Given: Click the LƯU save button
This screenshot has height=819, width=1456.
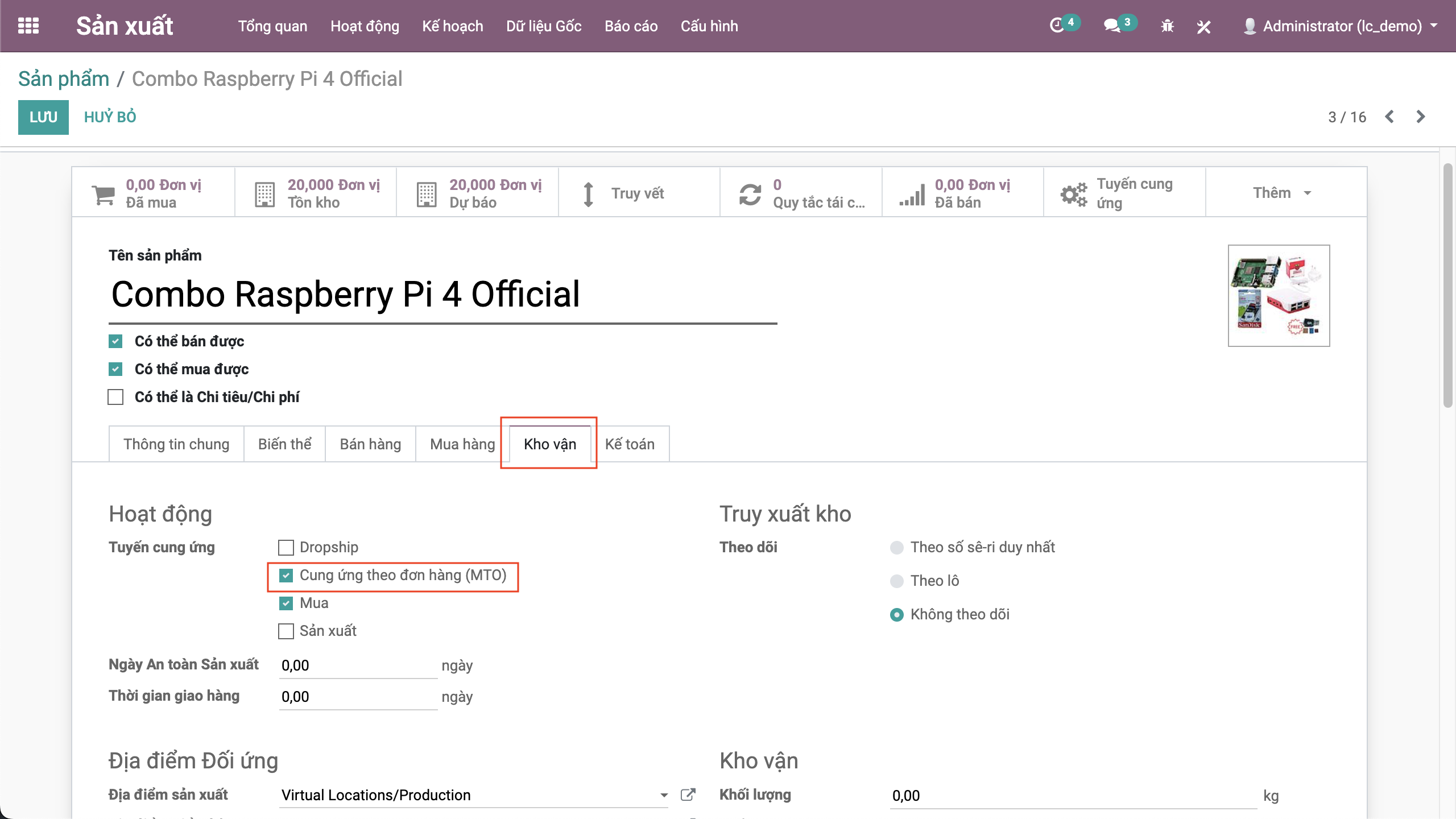Looking at the screenshot, I should 43,117.
